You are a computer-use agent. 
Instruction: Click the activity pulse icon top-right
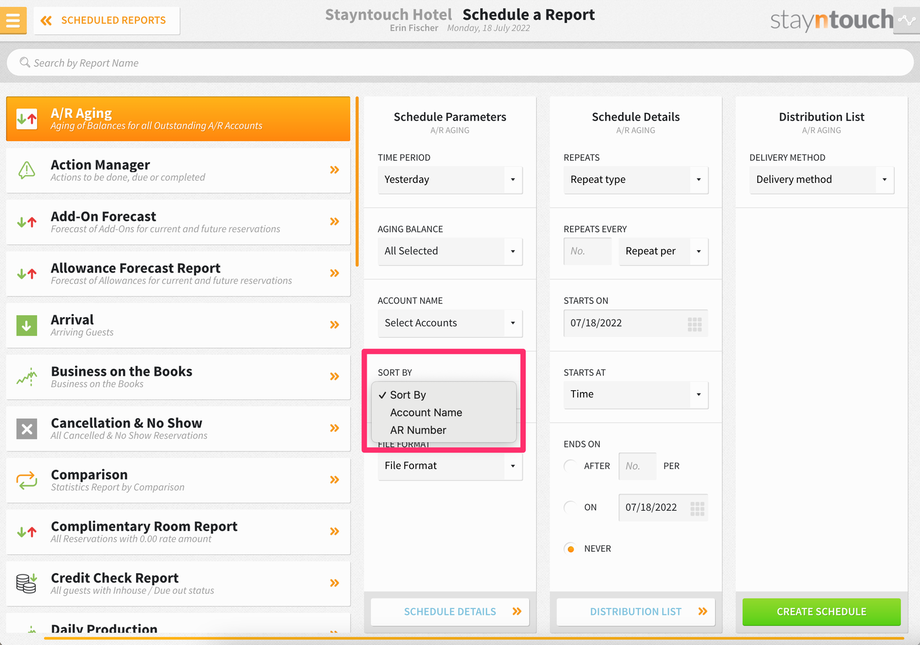[908, 21]
